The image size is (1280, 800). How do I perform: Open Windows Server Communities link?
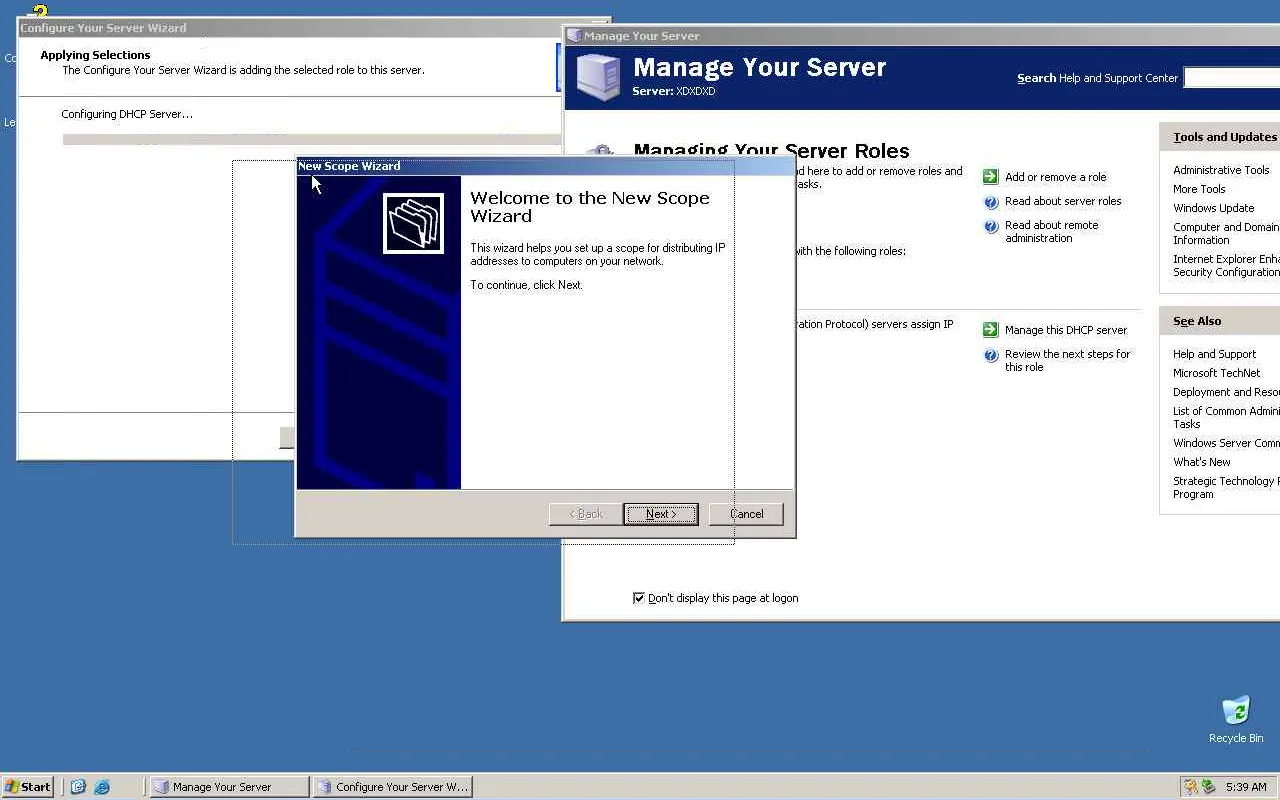click(1226, 443)
